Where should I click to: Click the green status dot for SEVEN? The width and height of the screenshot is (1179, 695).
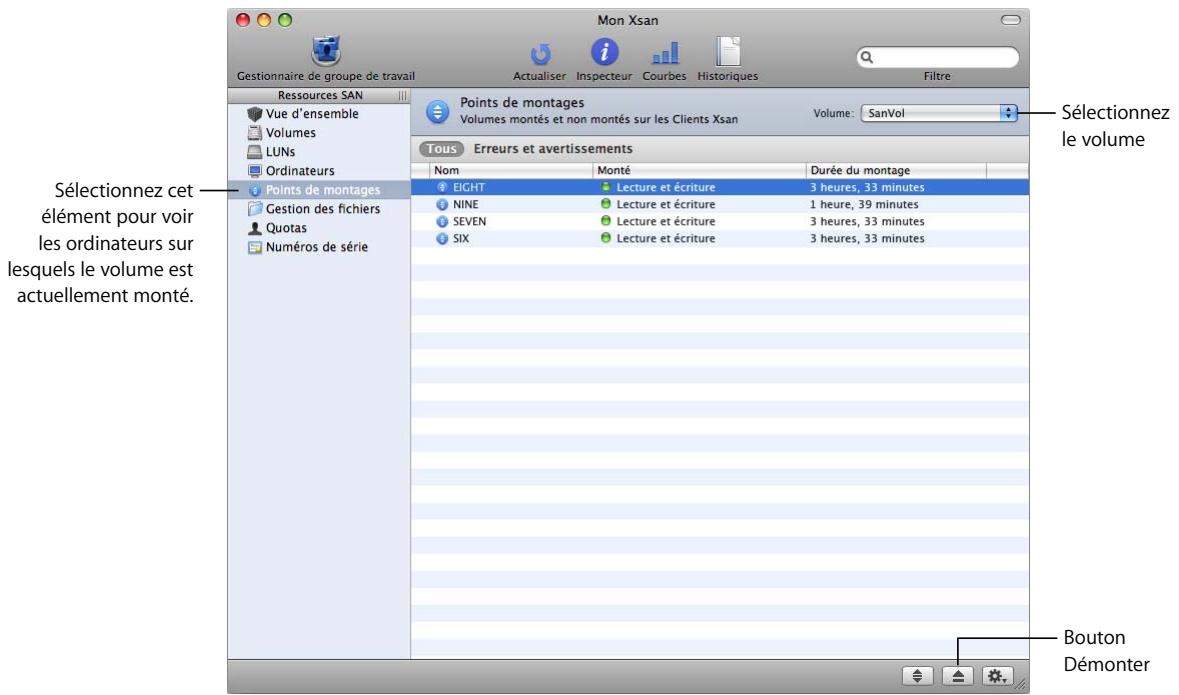coord(605,221)
